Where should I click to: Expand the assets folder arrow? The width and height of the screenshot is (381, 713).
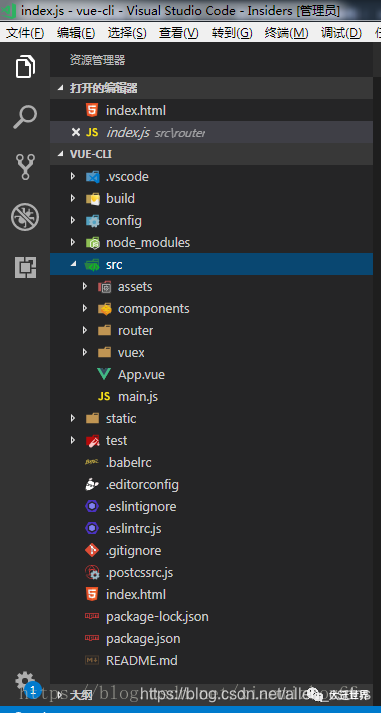[x=85, y=286]
